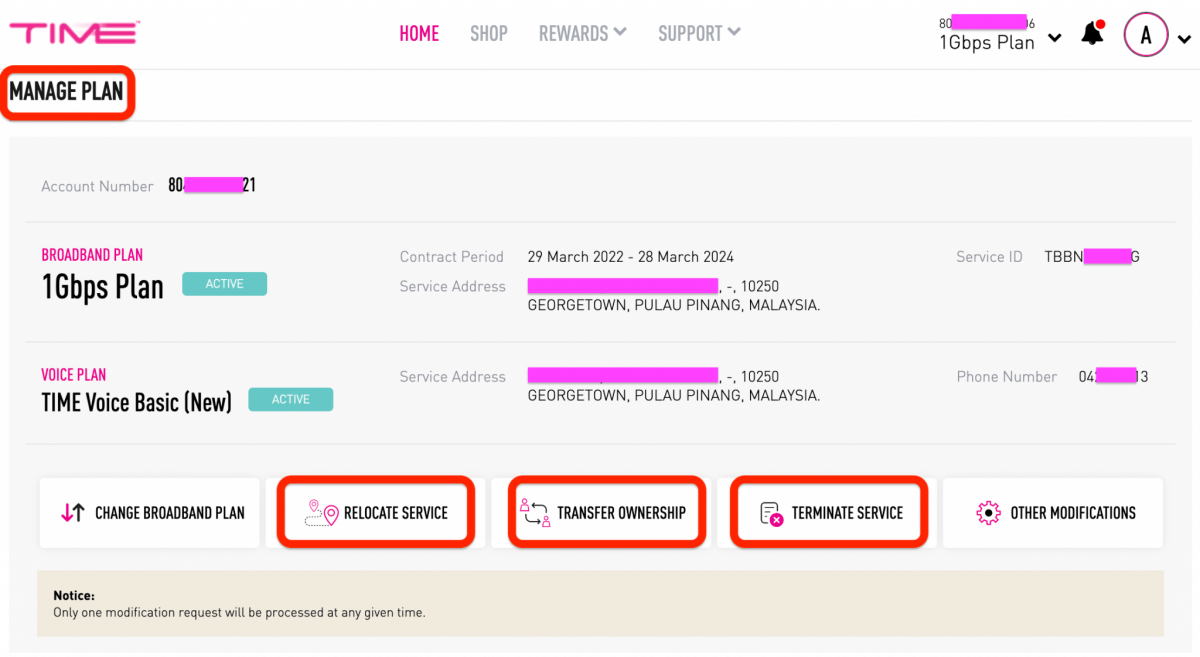
Task: Click the TIME Voice Basic Active badge
Action: point(290,399)
